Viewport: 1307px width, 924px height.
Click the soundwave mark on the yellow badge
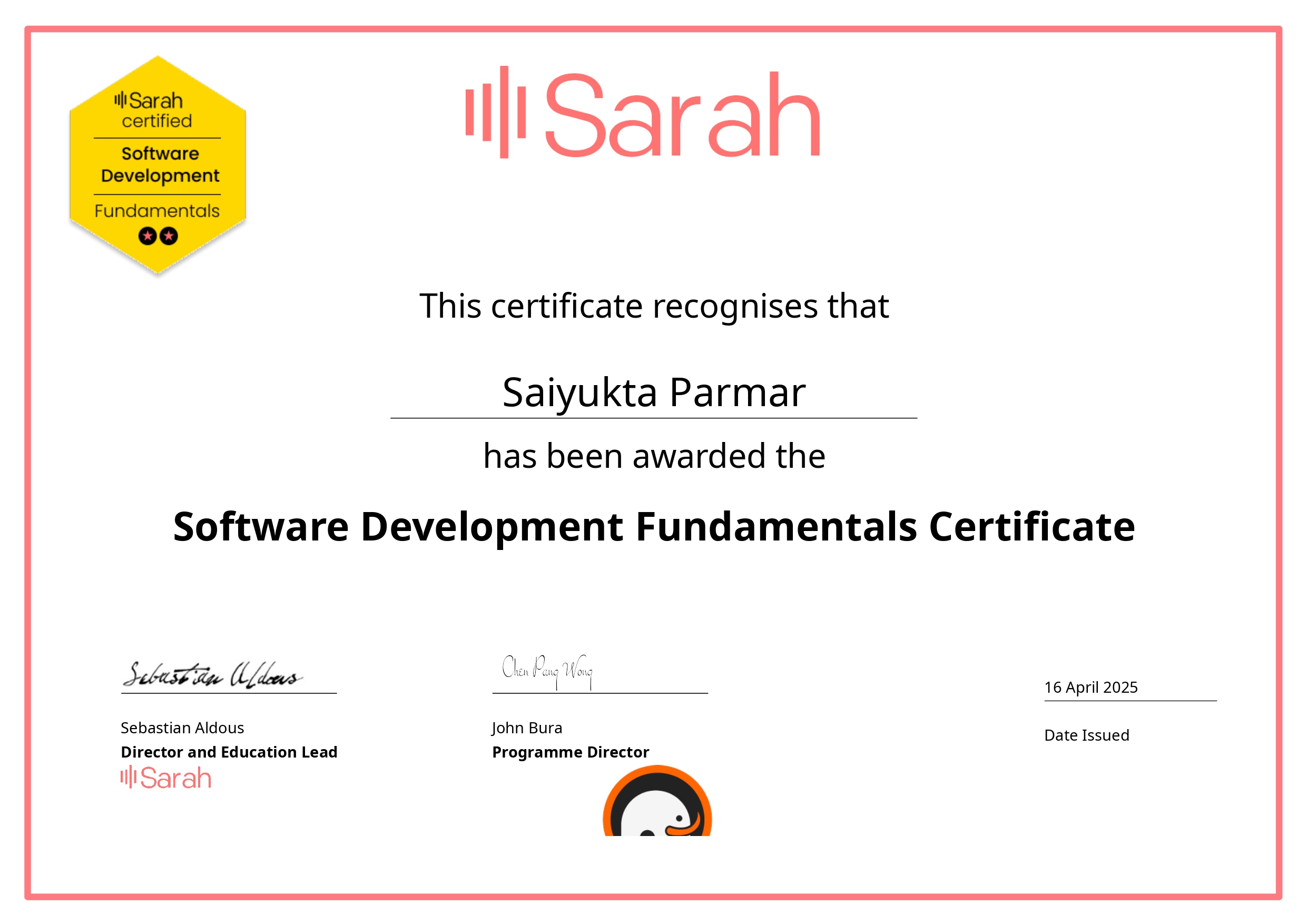120,100
